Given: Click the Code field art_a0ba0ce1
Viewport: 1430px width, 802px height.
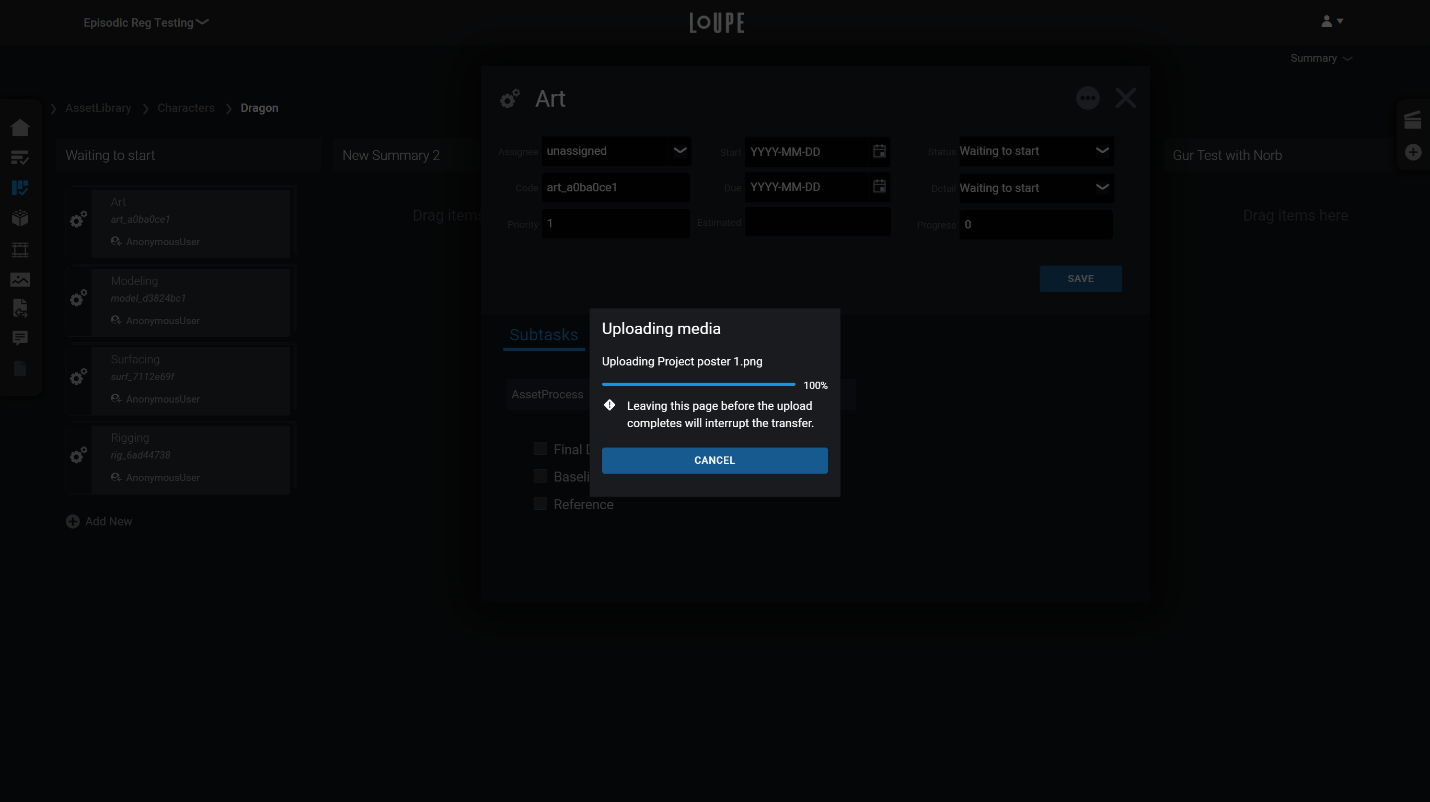Looking at the screenshot, I should coord(616,187).
